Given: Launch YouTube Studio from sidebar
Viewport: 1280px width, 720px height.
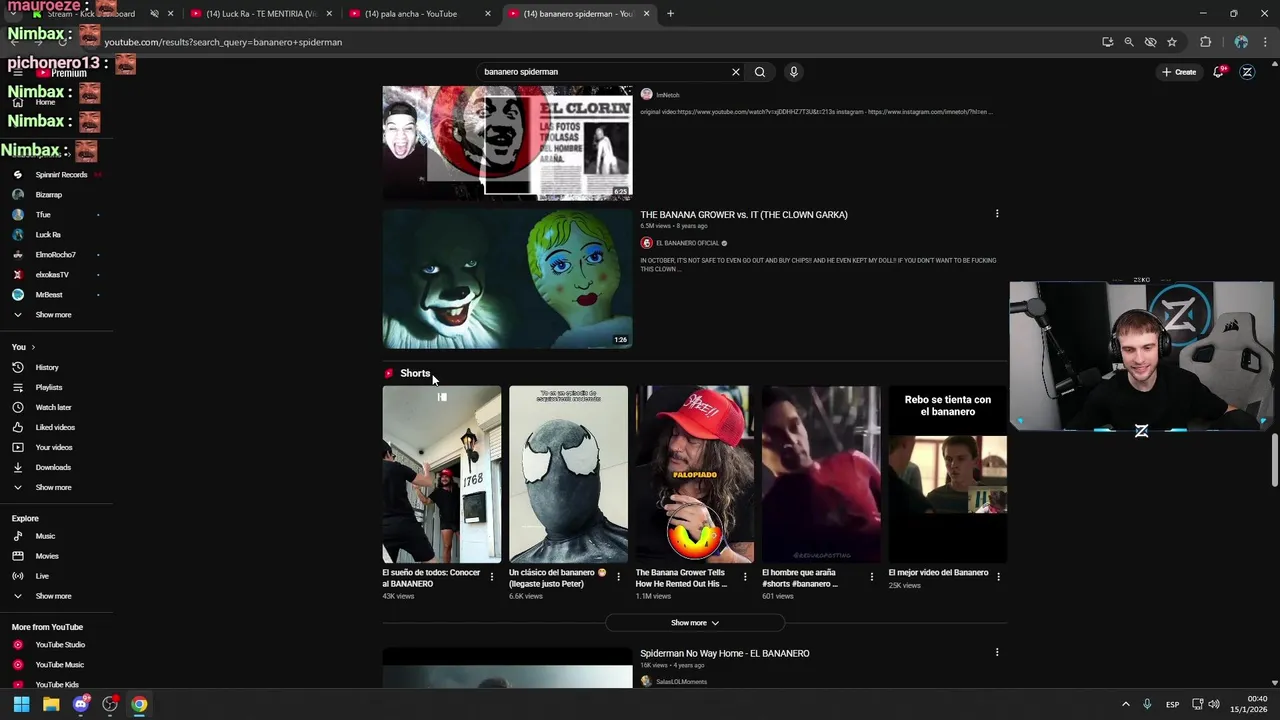Looking at the screenshot, I should coord(60,645).
